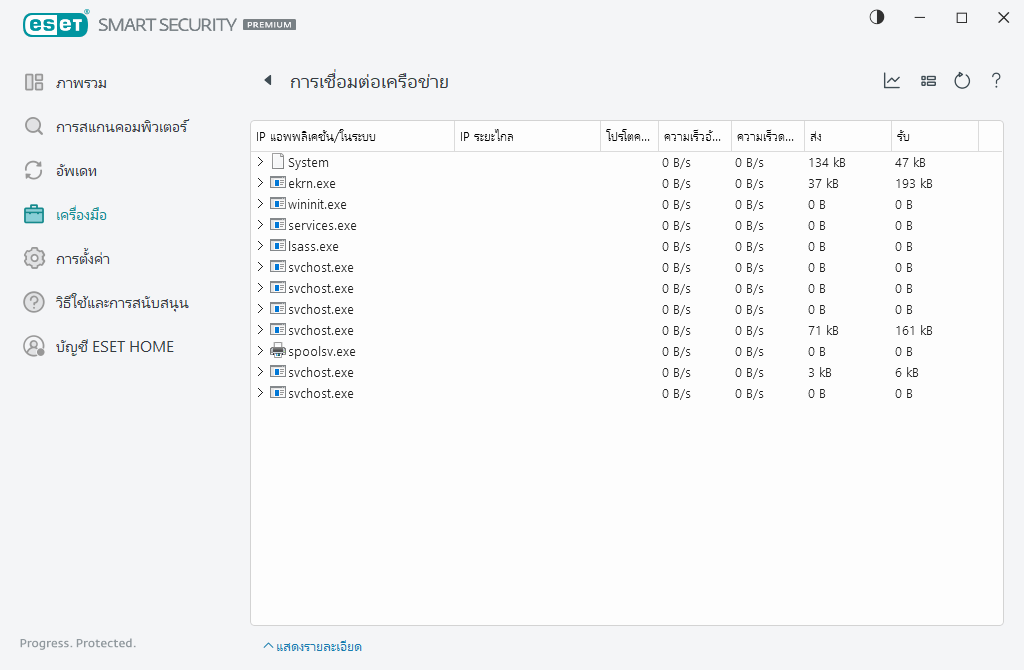The image size is (1024, 670).
Task: Switch connection list display layout
Action: tap(928, 81)
